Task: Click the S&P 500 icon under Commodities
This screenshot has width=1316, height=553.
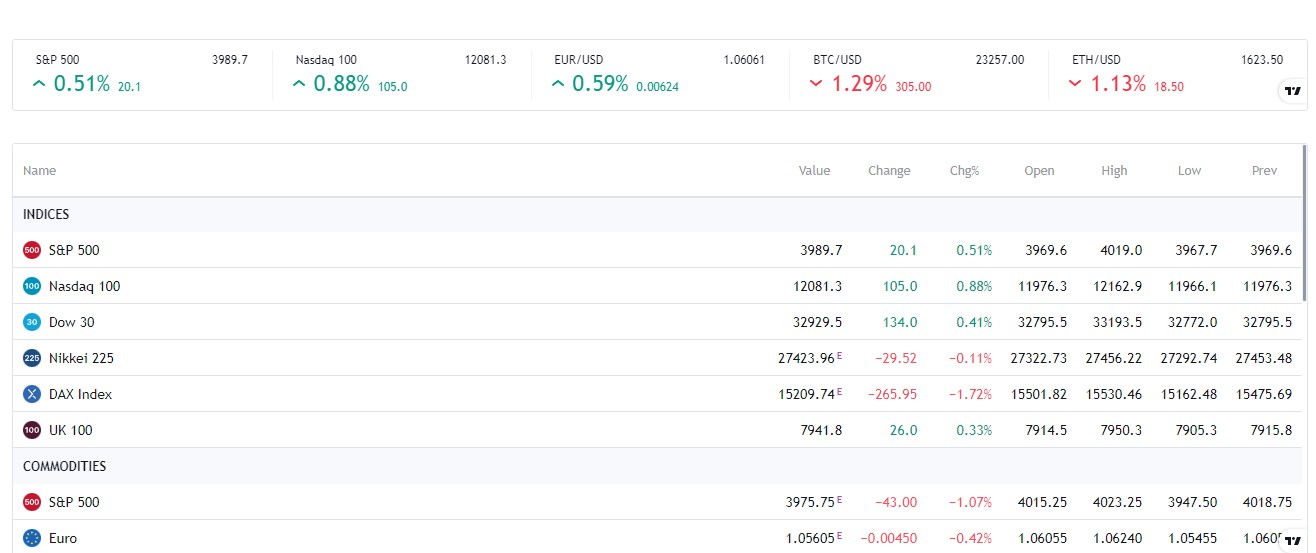Action: (x=32, y=502)
